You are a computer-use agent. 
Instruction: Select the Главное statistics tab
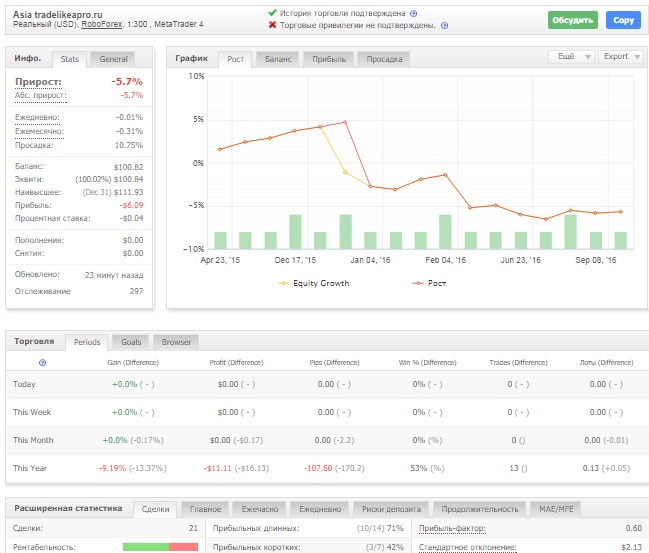coord(205,509)
